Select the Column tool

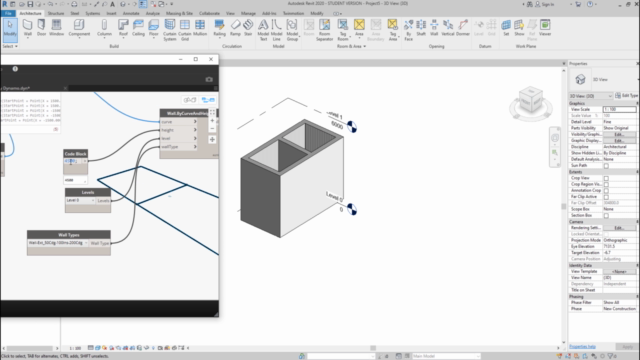104,28
